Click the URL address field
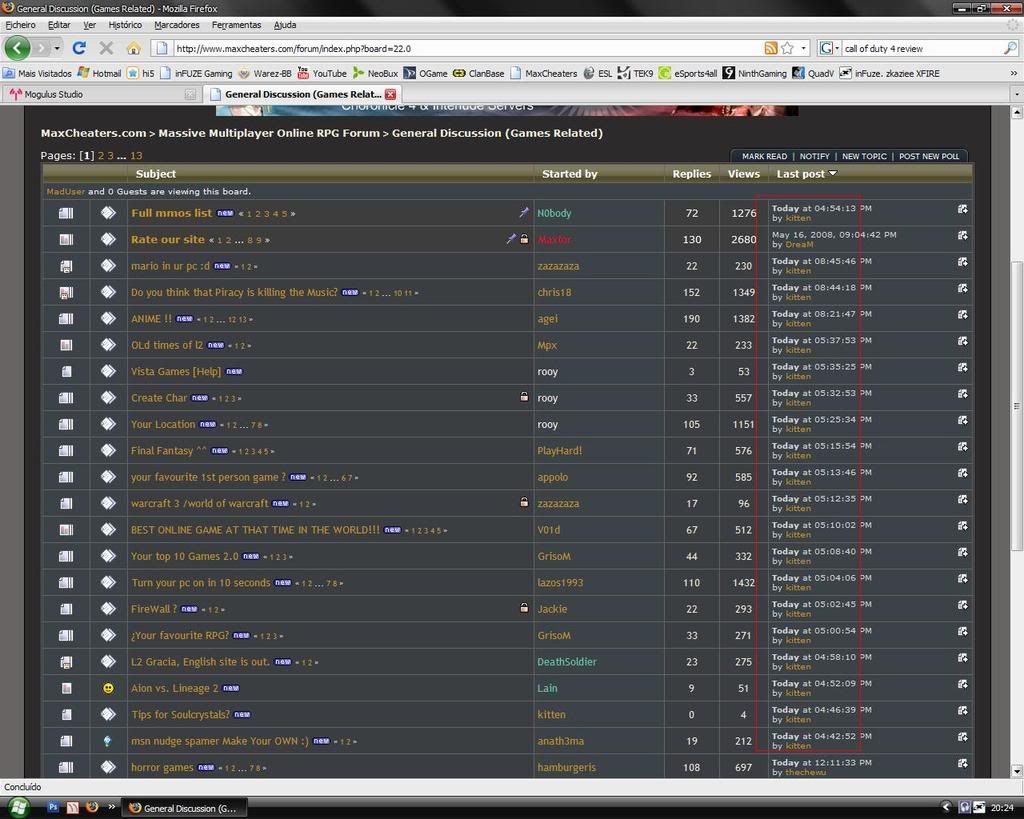Image resolution: width=1024 pixels, height=819 pixels. coord(460,48)
